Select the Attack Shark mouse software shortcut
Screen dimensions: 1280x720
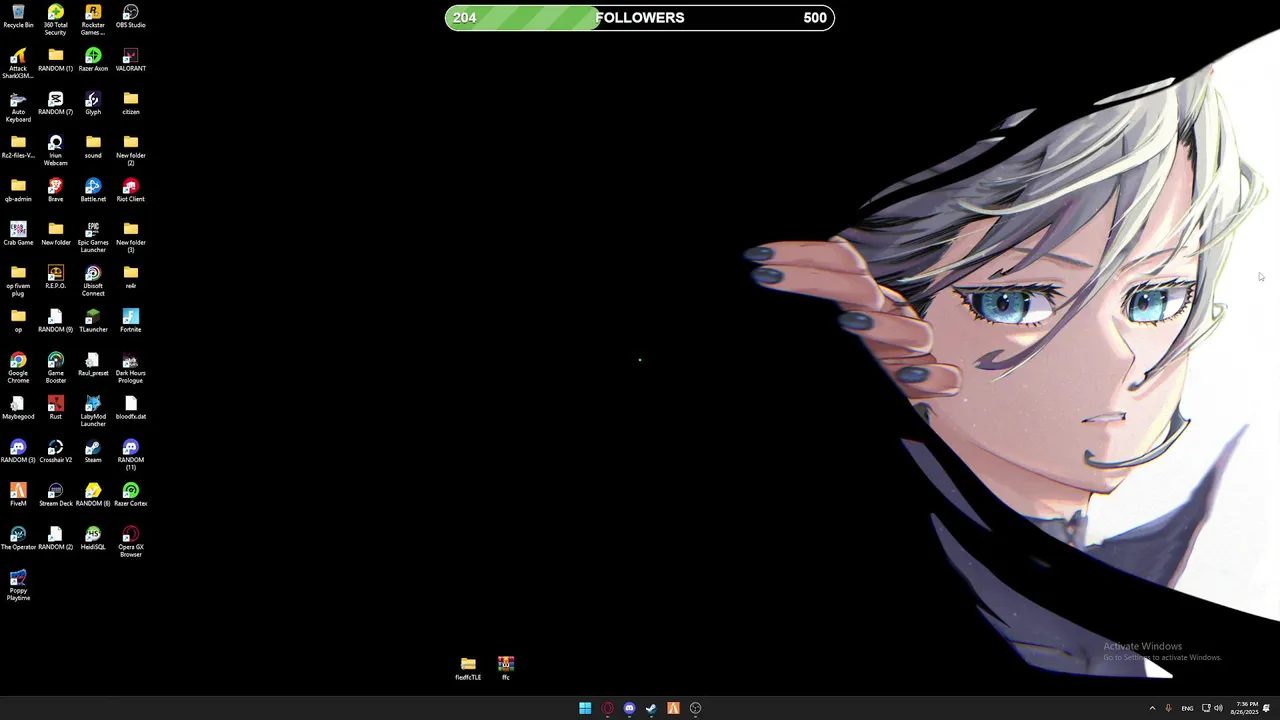pyautogui.click(x=18, y=64)
